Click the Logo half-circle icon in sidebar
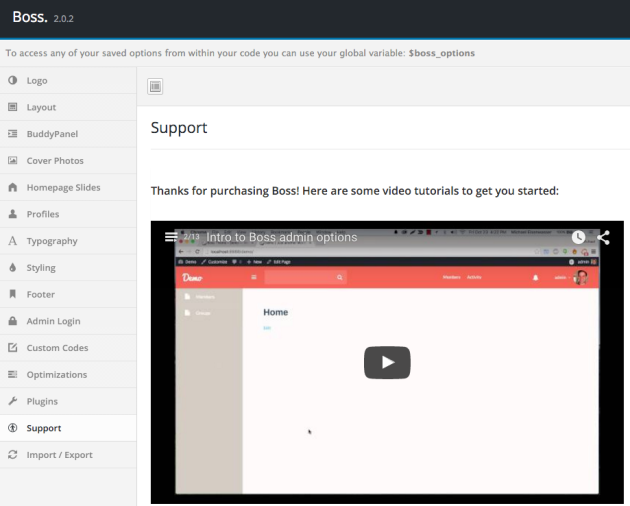Image resolution: width=630 pixels, height=506 pixels. [x=13, y=80]
